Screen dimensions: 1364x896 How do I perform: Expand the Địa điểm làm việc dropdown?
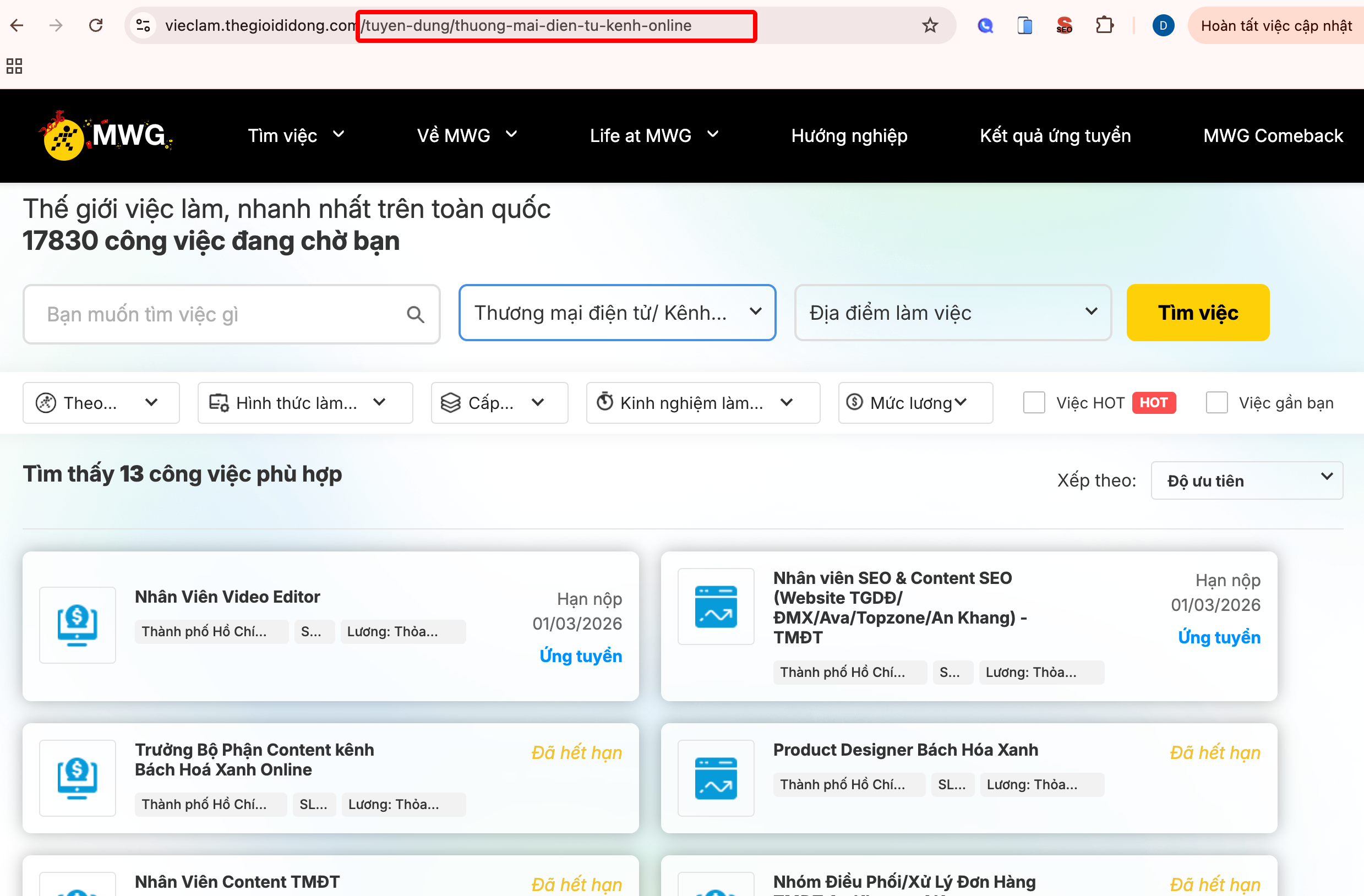pos(952,313)
